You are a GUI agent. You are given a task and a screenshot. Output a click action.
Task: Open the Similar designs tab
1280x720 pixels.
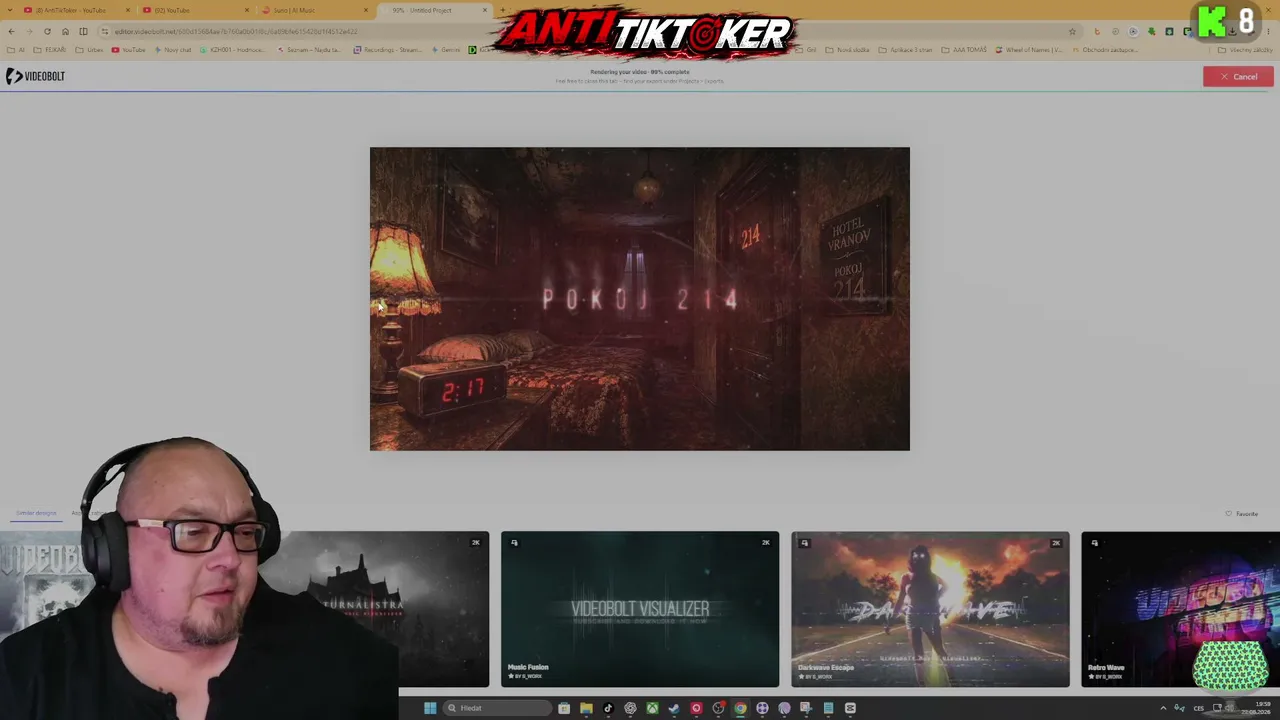tap(36, 513)
